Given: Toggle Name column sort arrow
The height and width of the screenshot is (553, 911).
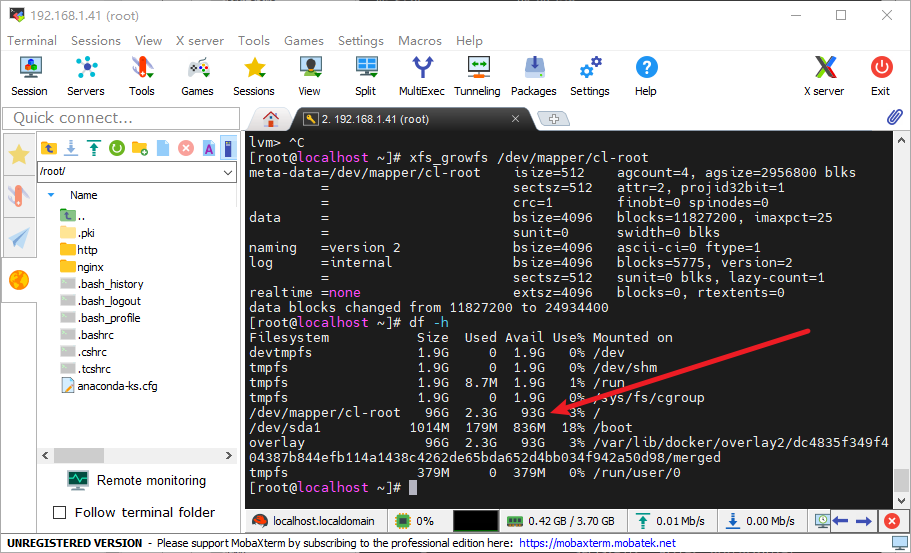Looking at the screenshot, I should [x=51, y=195].
